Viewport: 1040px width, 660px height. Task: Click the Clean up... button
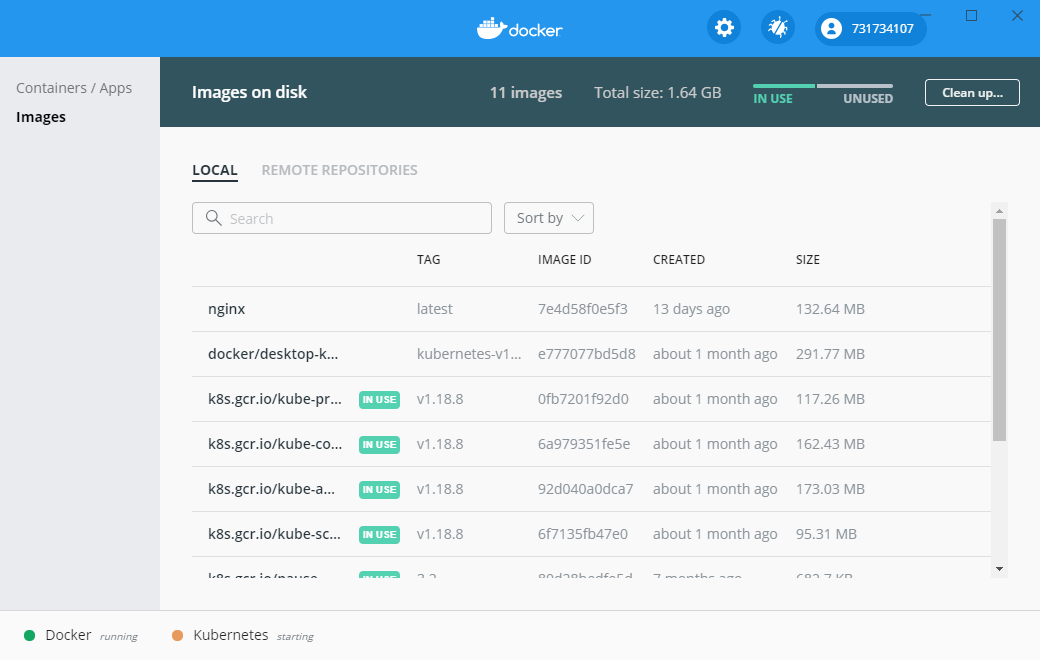(972, 93)
